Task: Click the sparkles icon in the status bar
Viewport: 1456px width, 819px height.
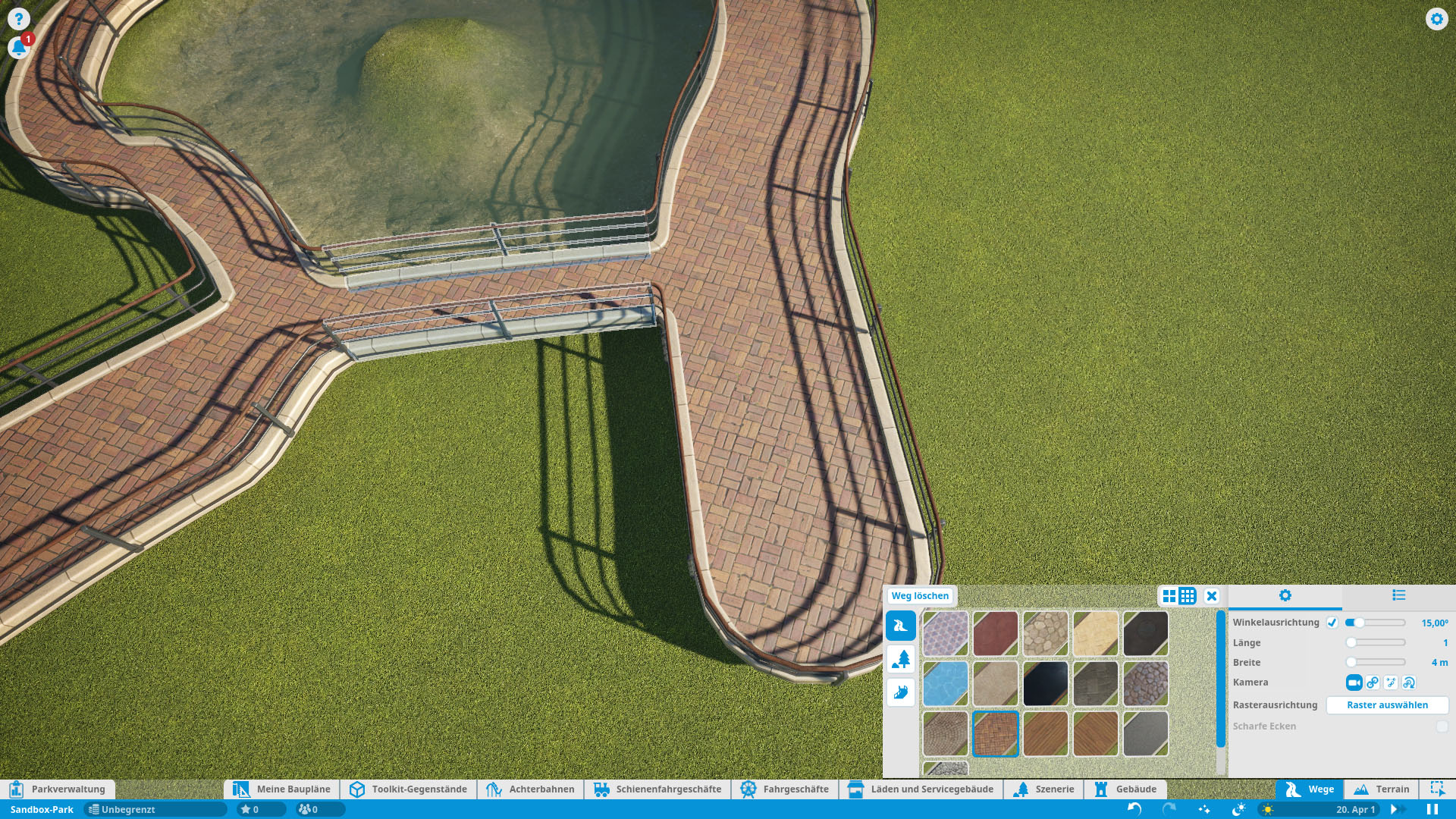Action: 1204,809
